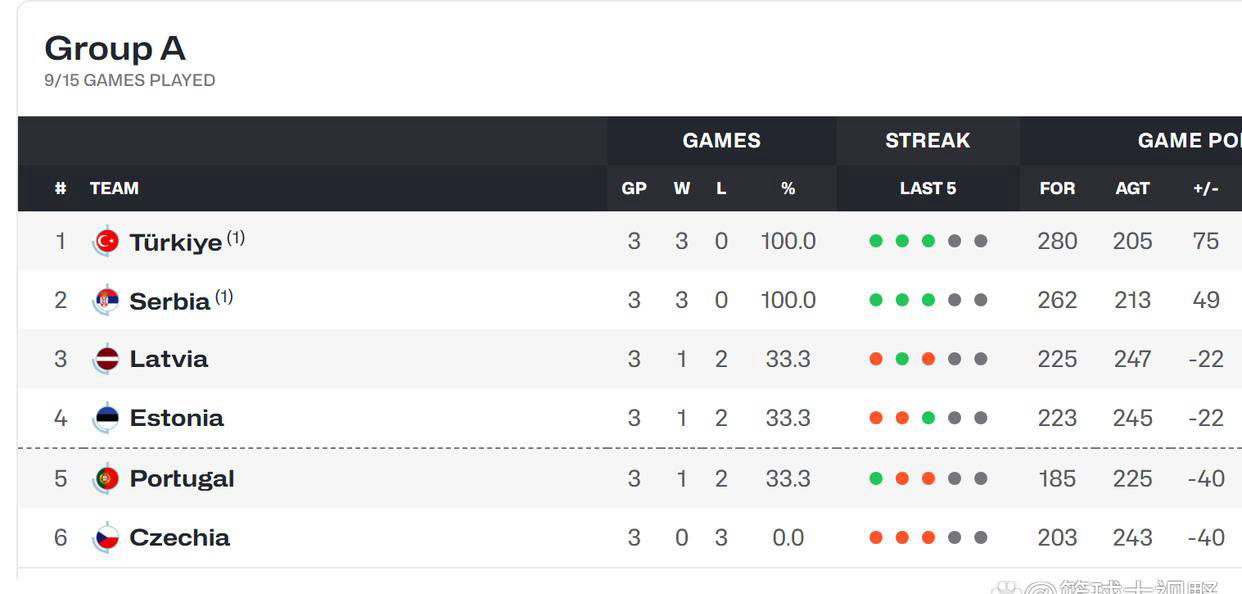The image size is (1242, 594).
Task: Click the Türkiye flag icon
Action: tap(107, 241)
